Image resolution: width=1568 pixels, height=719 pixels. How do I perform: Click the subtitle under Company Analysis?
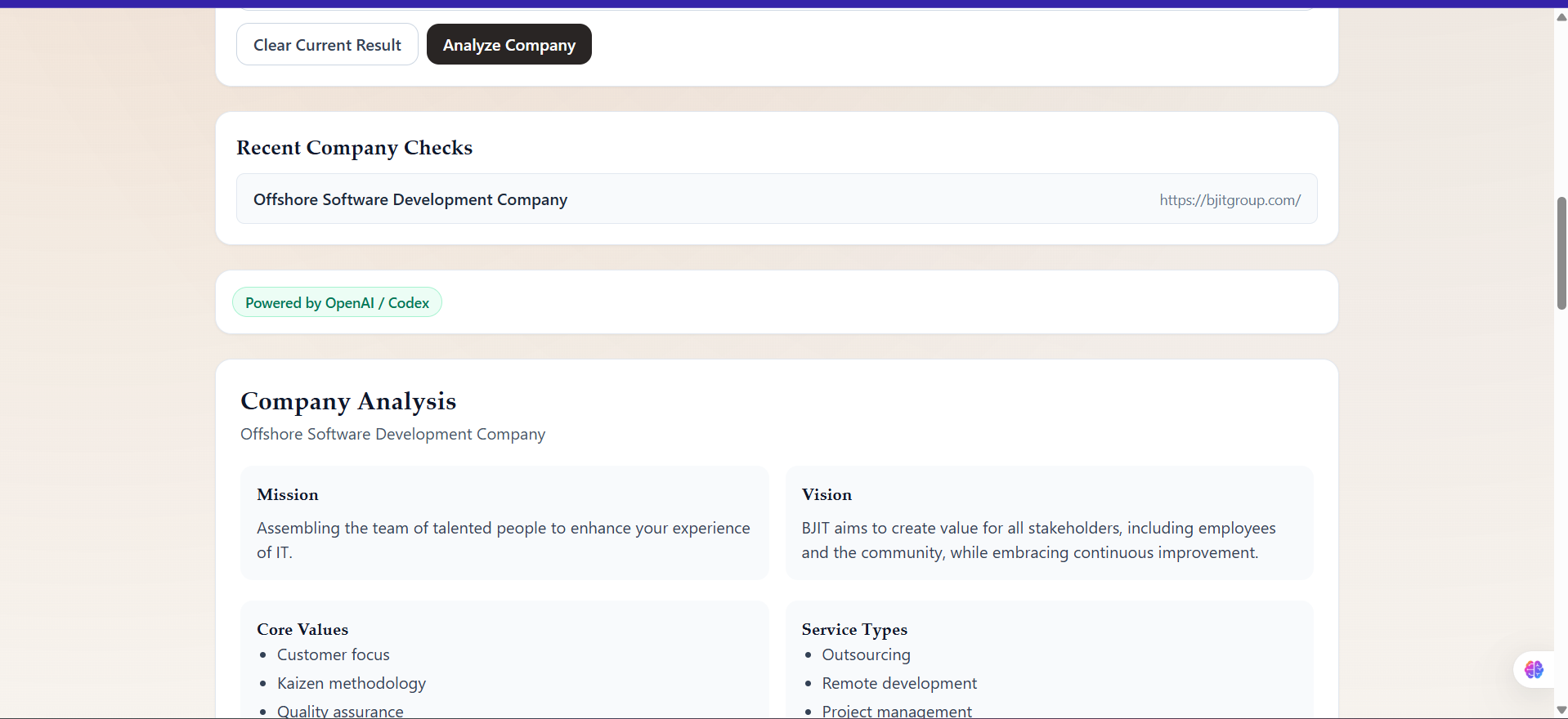click(x=392, y=434)
